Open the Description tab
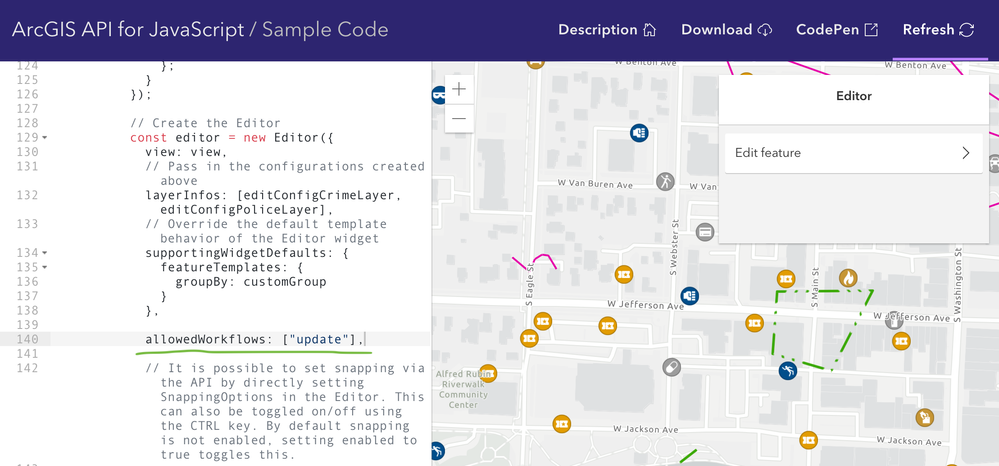The width and height of the screenshot is (999, 466). (607, 30)
